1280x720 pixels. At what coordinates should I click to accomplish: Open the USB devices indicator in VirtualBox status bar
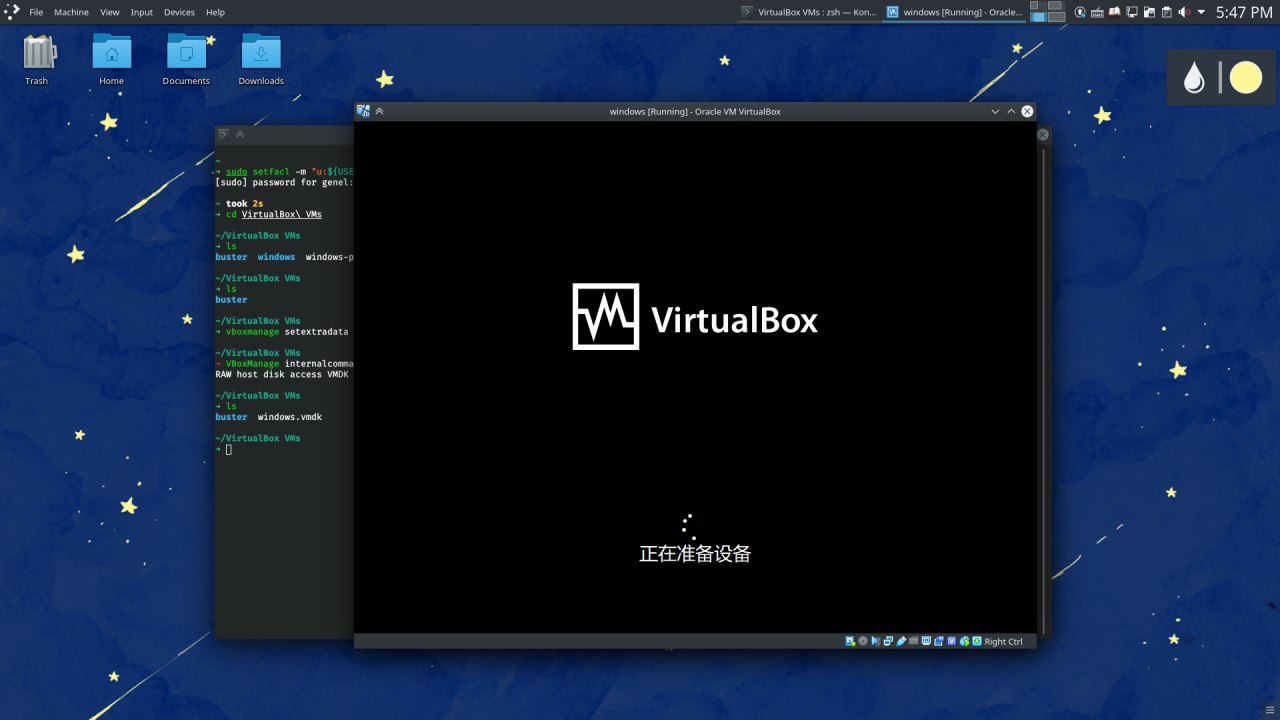coord(901,641)
